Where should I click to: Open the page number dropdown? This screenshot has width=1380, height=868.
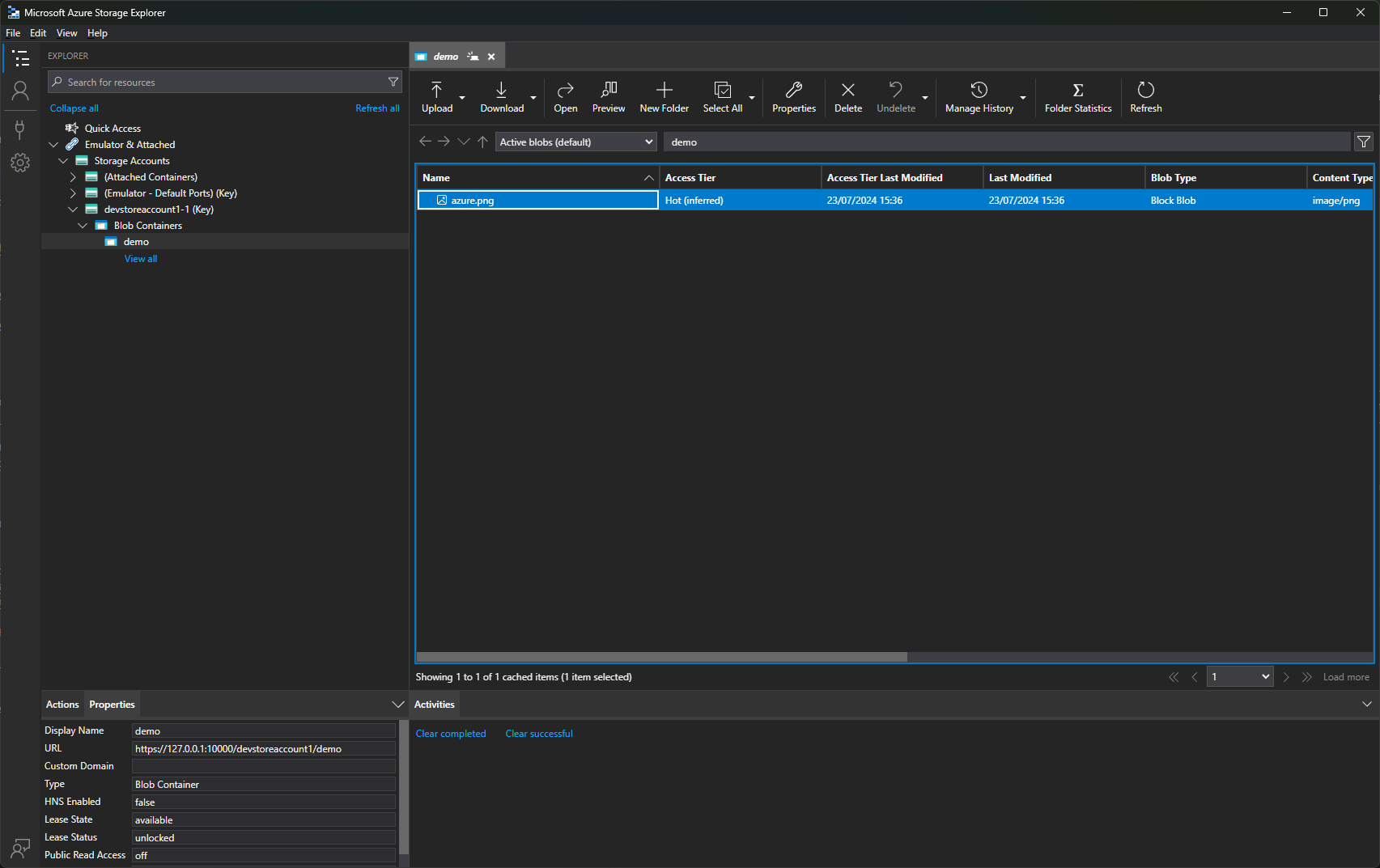coord(1240,677)
